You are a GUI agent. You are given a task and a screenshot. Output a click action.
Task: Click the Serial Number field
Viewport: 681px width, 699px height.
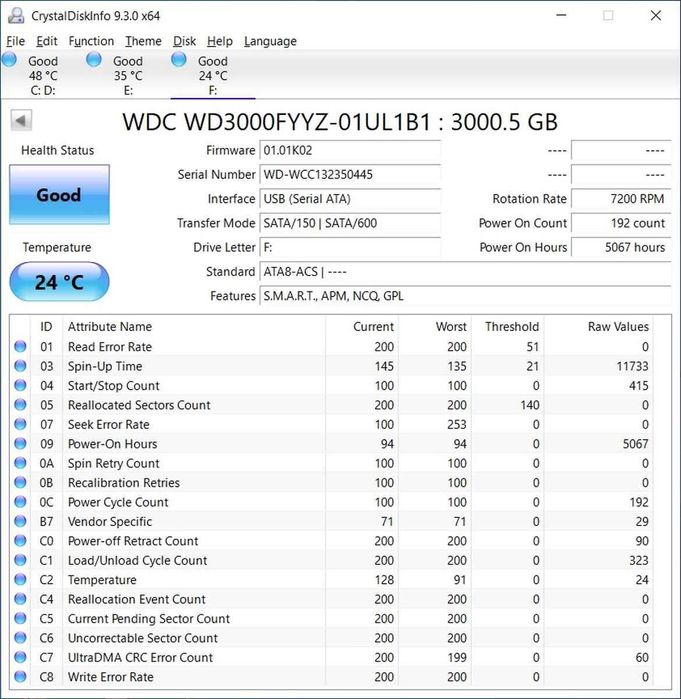pos(350,174)
